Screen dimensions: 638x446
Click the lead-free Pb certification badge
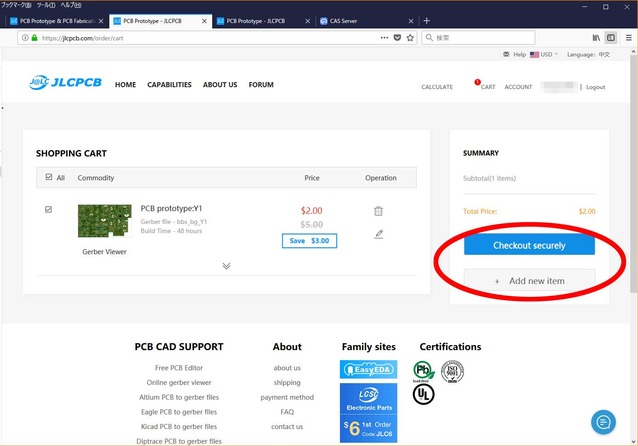pos(423,371)
